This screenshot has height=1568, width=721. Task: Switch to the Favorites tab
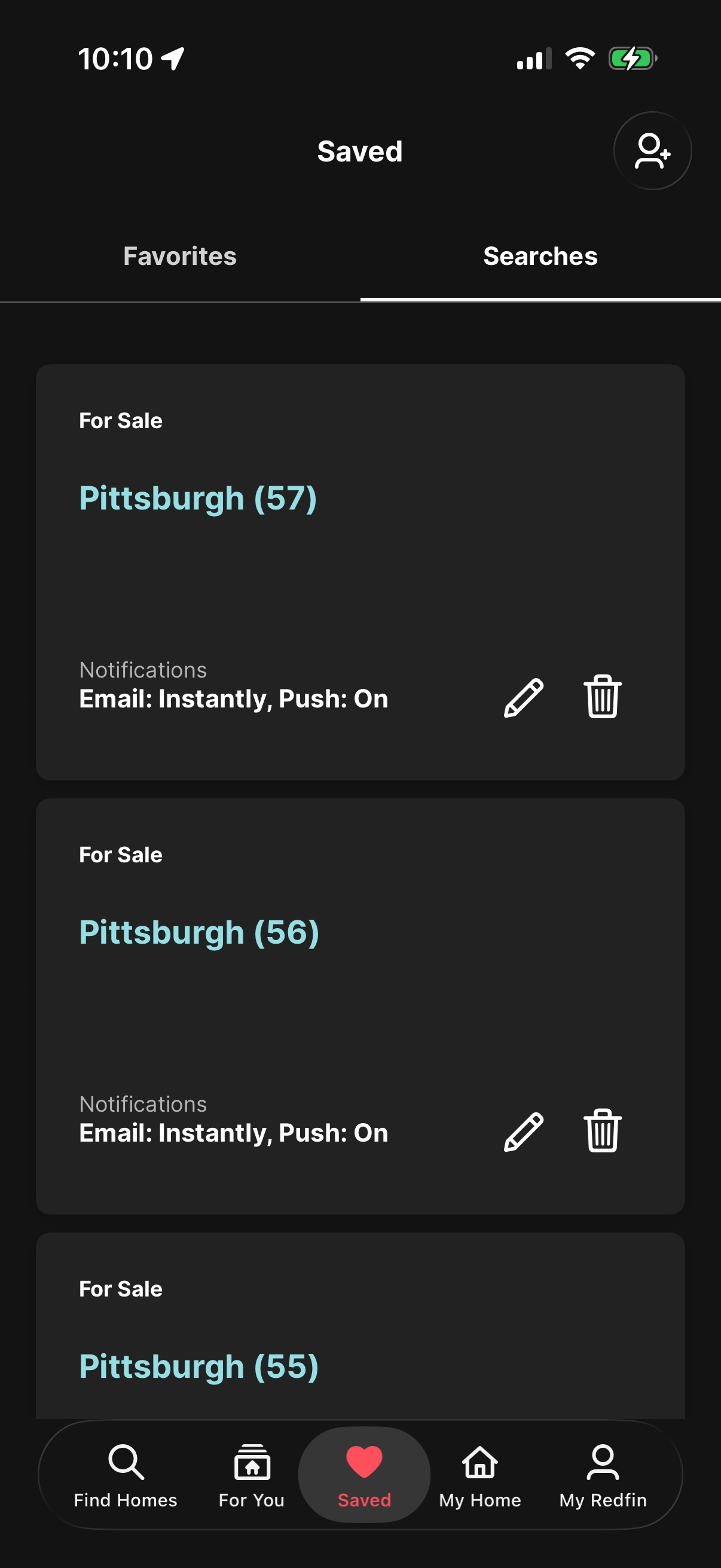[180, 257]
